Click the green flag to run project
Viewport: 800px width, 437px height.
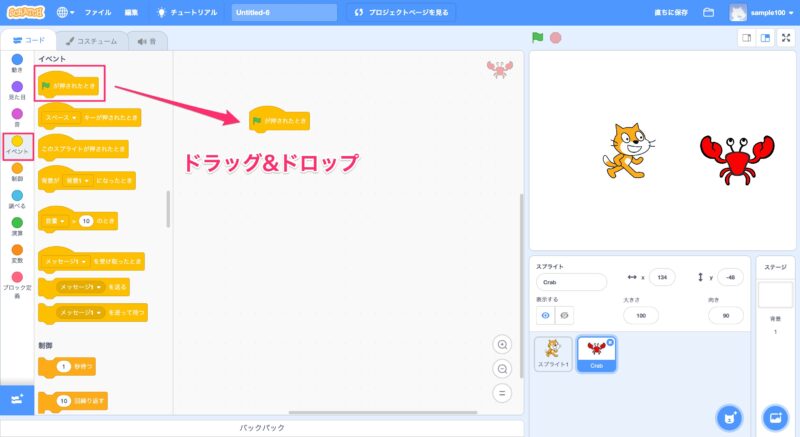tap(538, 38)
